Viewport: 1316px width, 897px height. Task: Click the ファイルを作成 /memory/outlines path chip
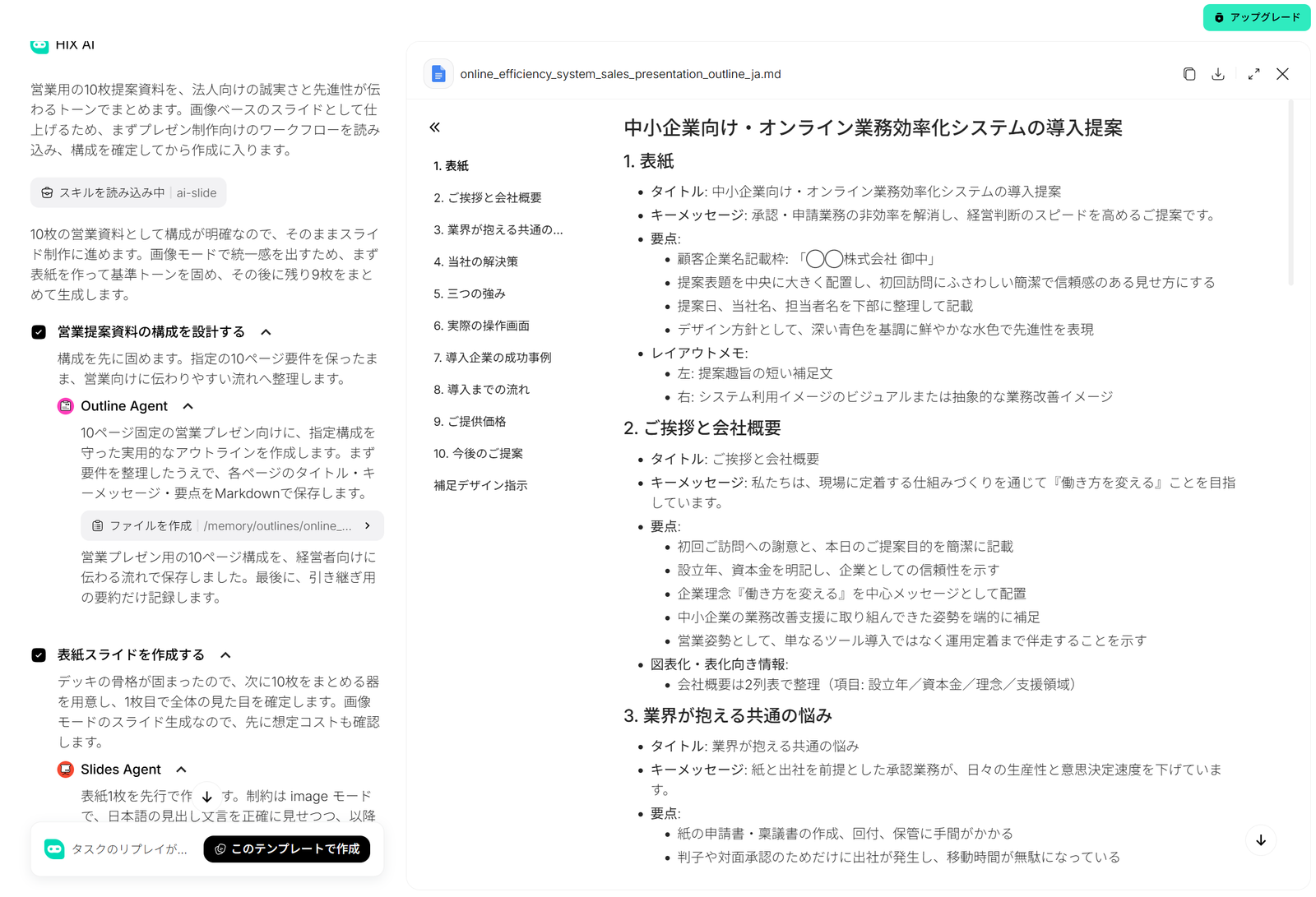point(232,525)
